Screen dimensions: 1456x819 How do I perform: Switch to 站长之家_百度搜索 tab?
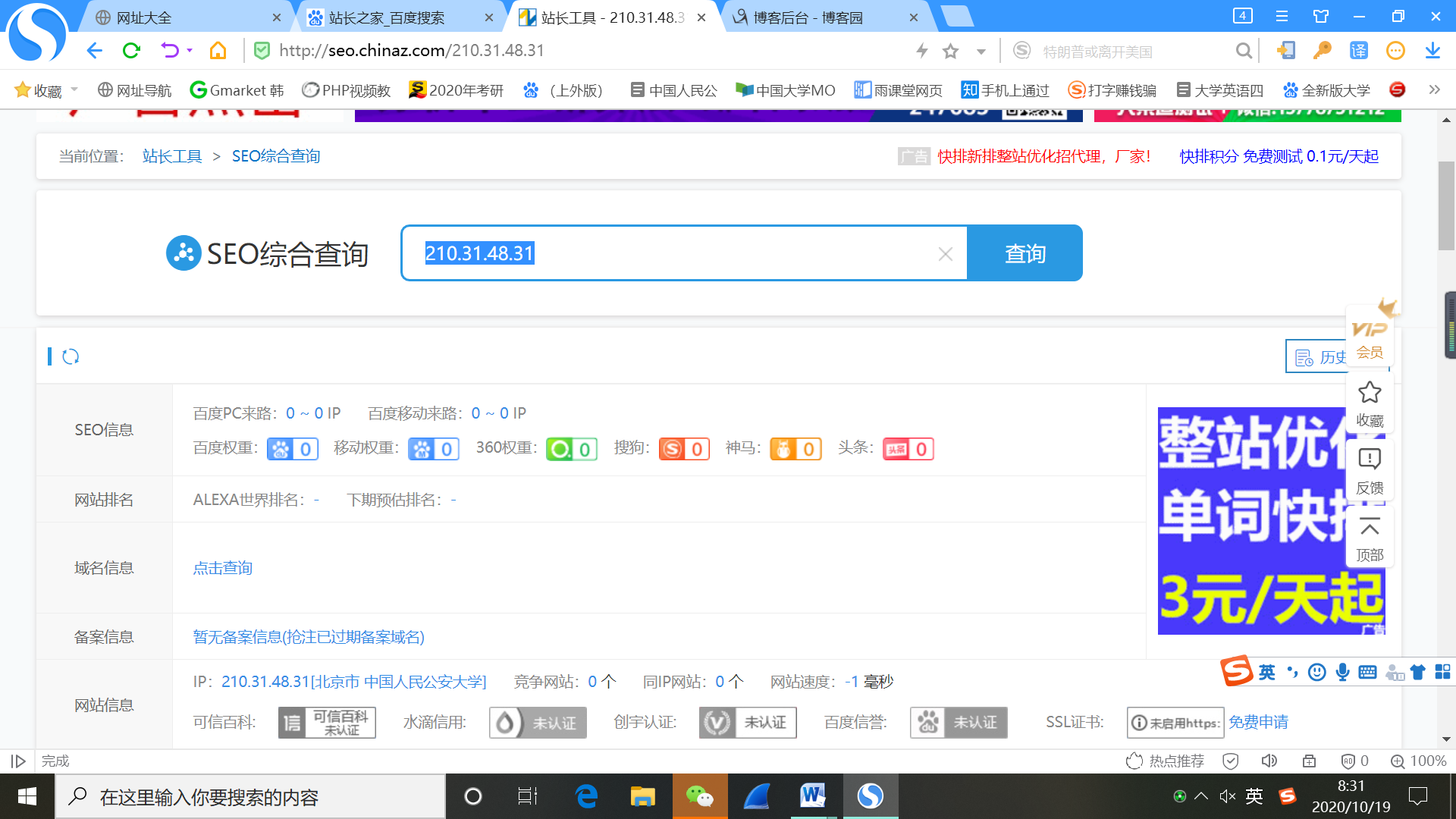[x=387, y=17]
